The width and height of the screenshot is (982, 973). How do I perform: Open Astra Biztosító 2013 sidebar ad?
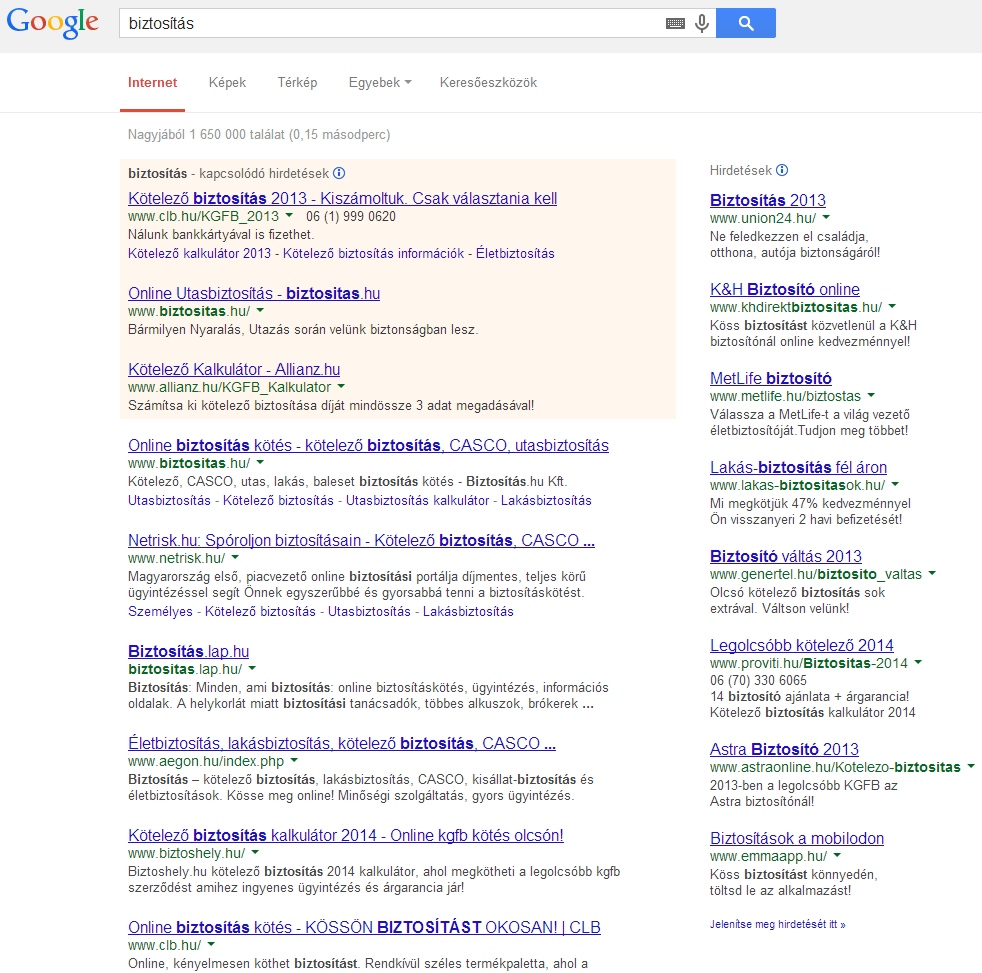pos(784,749)
